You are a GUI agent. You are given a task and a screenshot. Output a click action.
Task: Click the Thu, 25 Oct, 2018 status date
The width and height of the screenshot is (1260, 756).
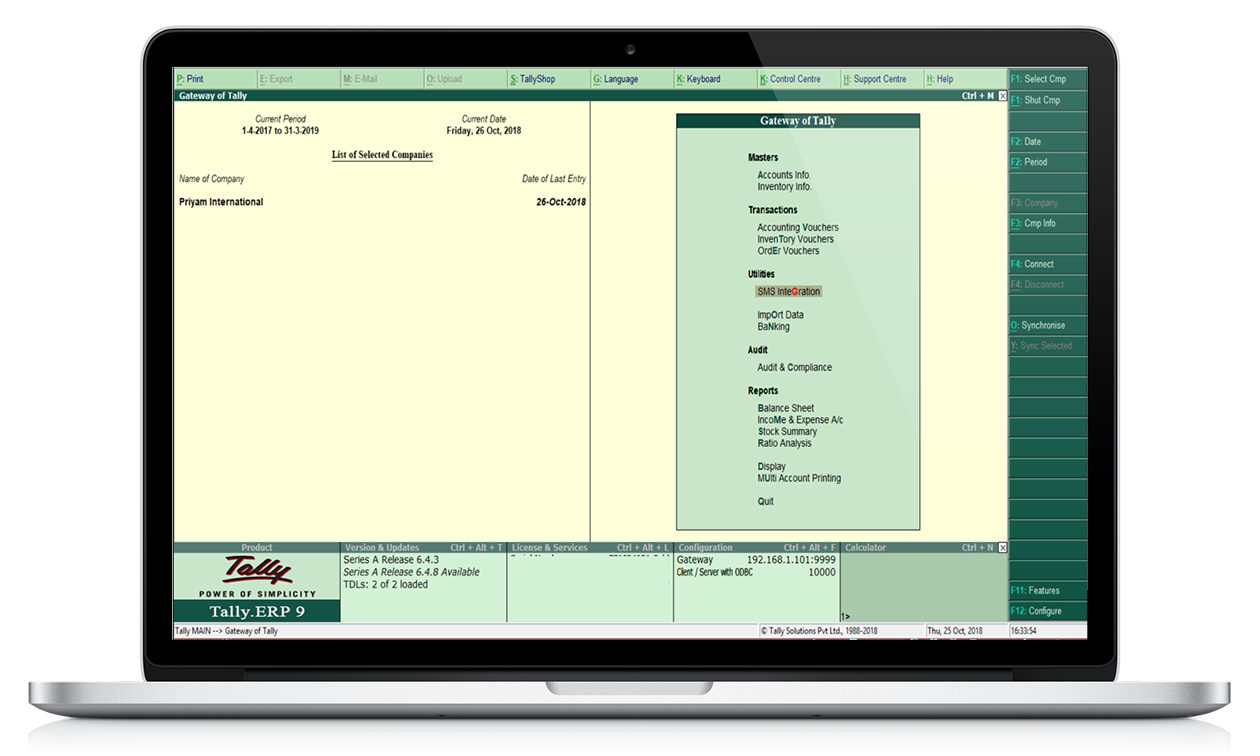[955, 631]
